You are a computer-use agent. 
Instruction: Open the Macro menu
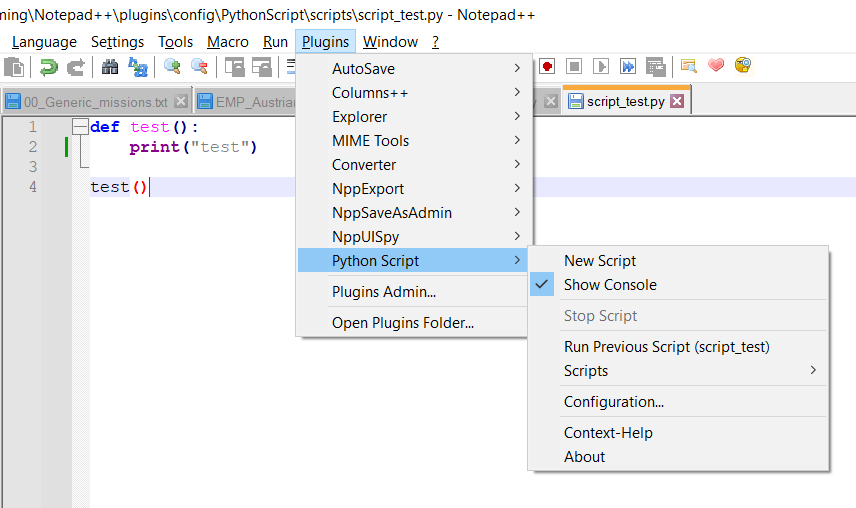point(228,42)
